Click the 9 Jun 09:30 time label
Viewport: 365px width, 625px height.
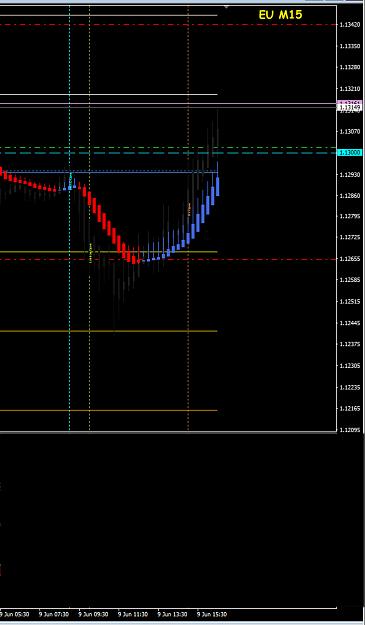click(93, 615)
